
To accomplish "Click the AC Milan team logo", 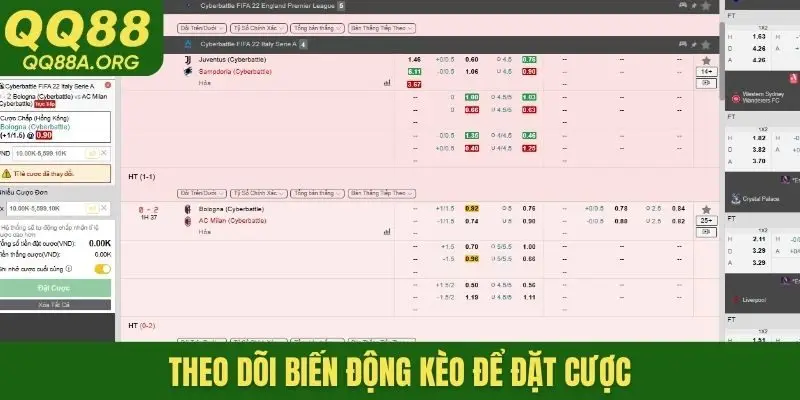I will coord(188,221).
